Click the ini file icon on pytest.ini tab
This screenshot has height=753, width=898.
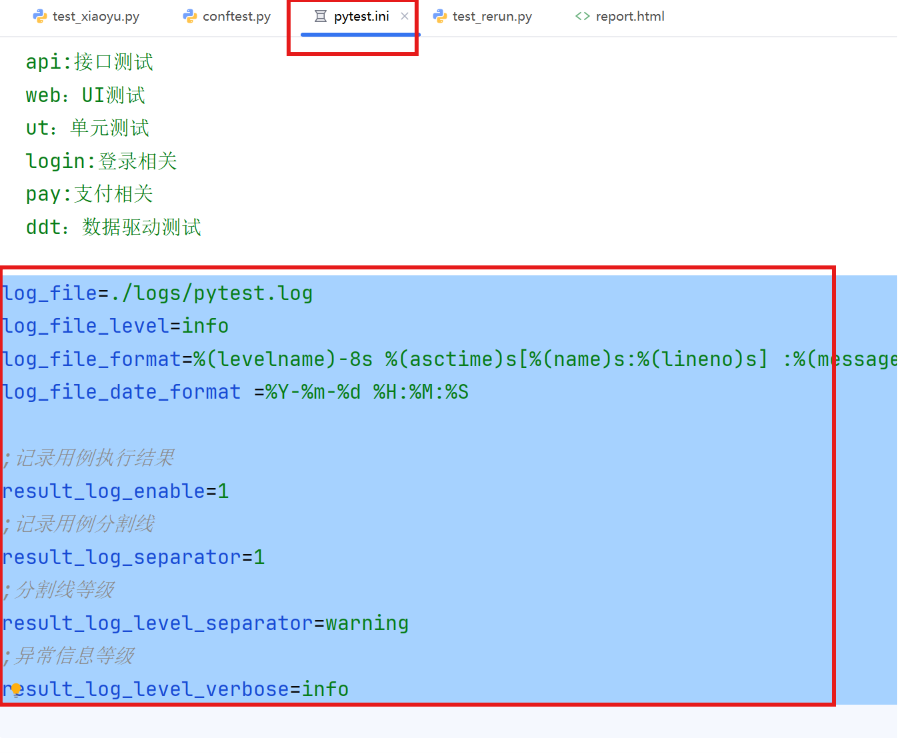coord(320,16)
